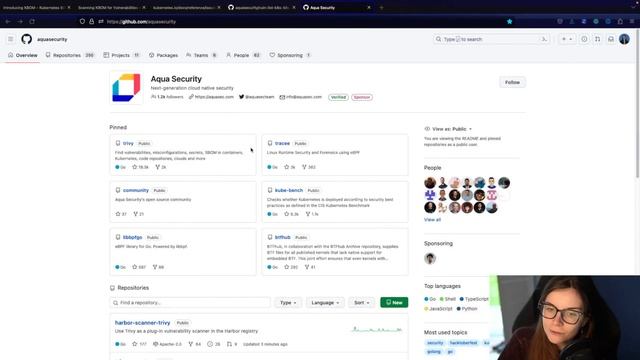Open the tracee pinned repository
This screenshot has height=360, width=640.
click(282, 143)
